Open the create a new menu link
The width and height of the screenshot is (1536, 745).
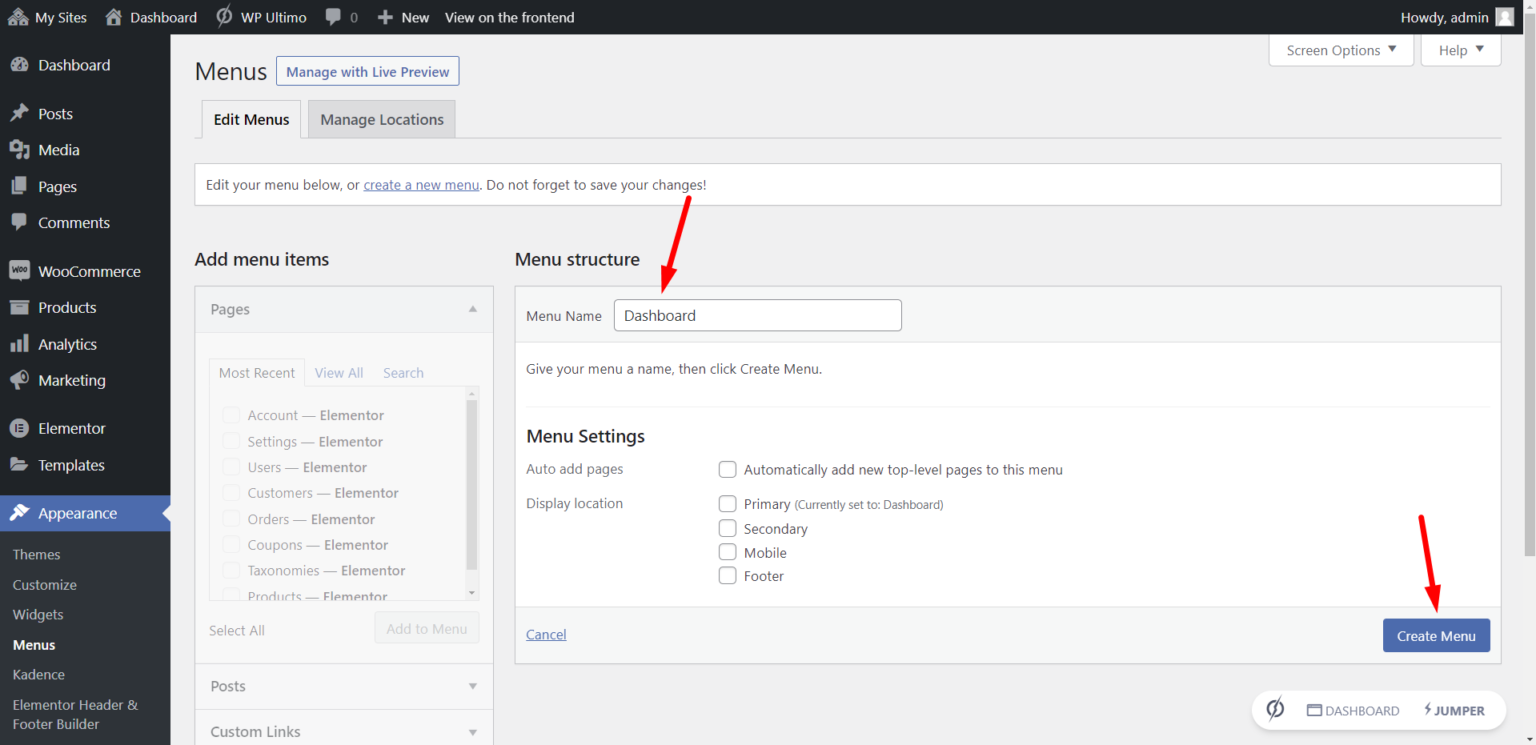click(x=420, y=184)
